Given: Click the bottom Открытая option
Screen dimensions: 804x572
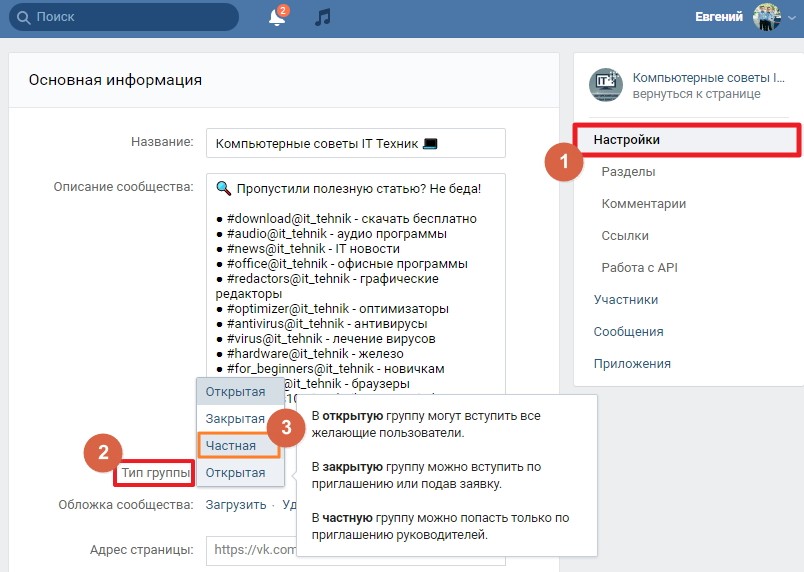Looking at the screenshot, I should tap(240, 473).
